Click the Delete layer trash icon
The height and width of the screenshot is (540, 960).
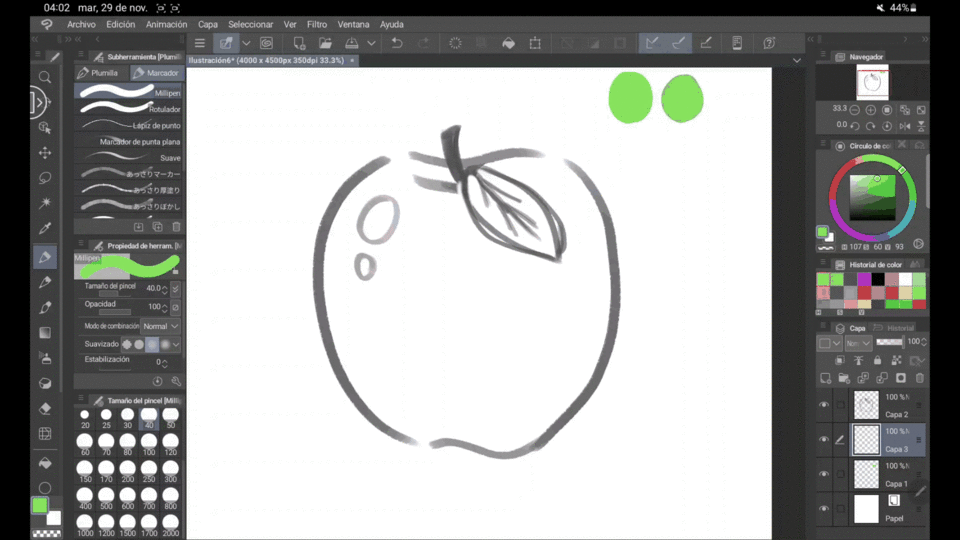point(920,378)
